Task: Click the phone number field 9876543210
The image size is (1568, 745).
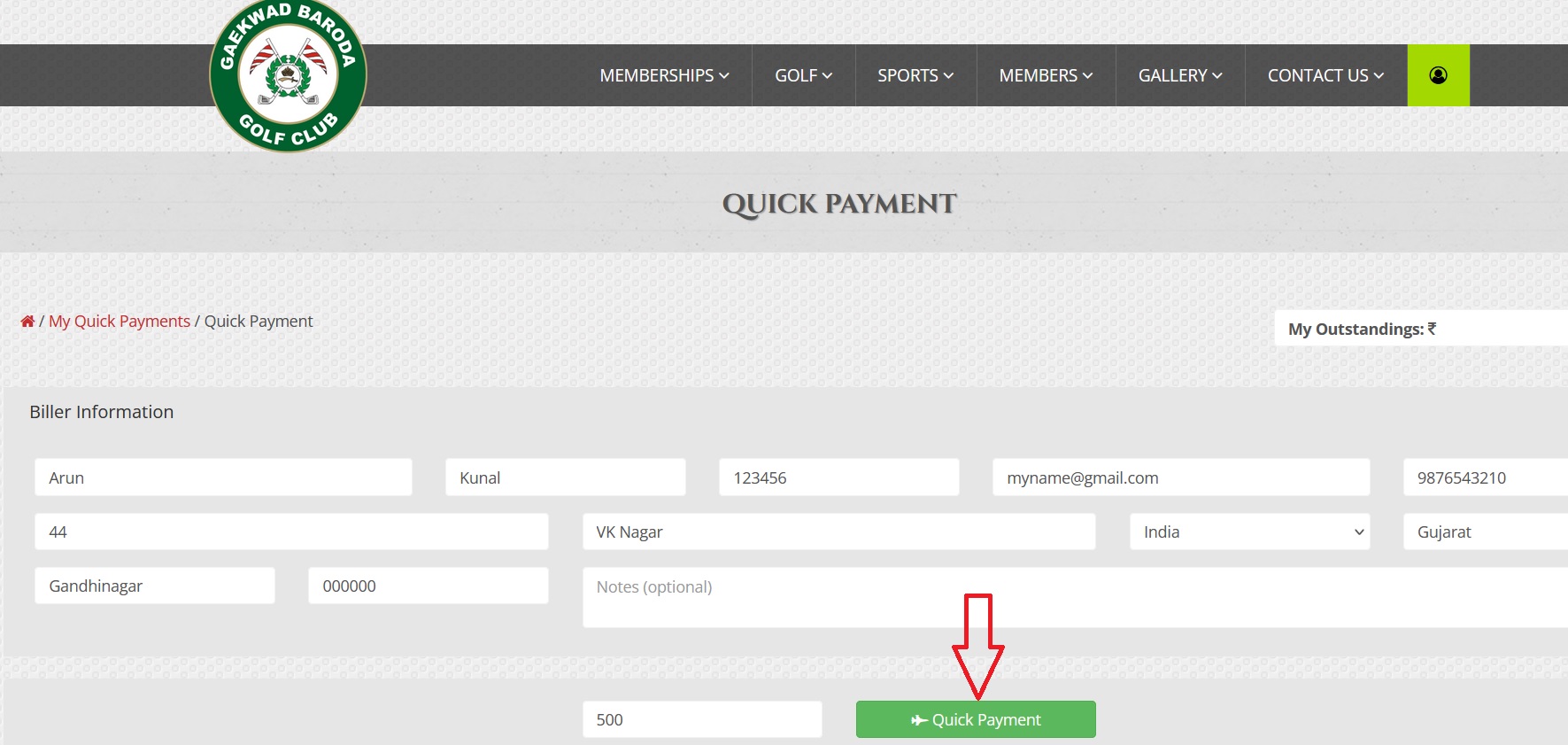Action: pos(1484,477)
